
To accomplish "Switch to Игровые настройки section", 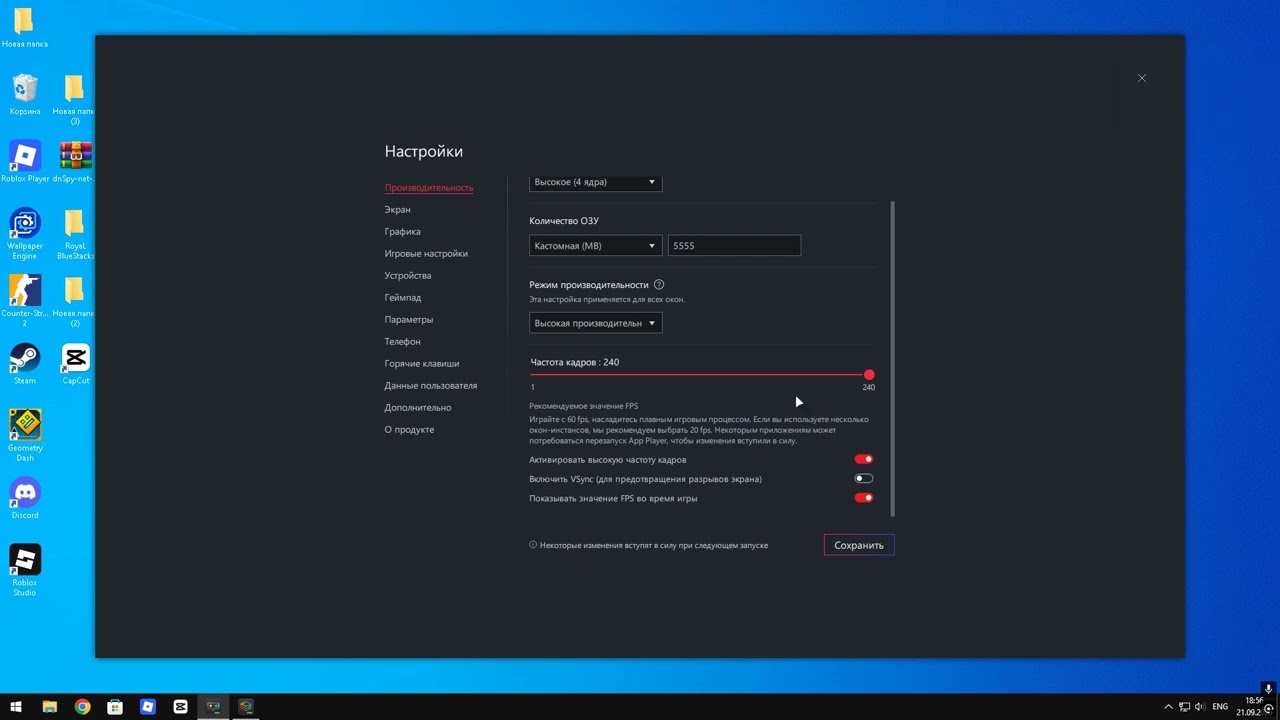I will 426,254.
